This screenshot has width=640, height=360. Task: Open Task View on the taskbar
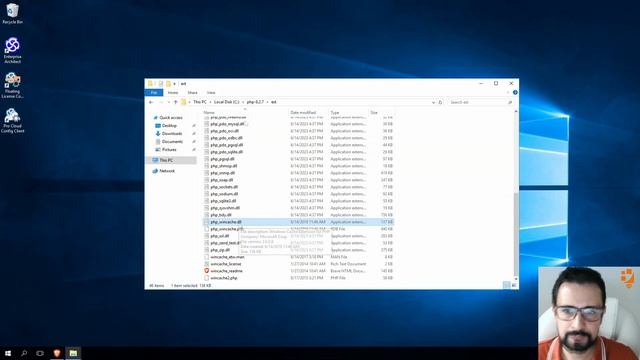40,353
